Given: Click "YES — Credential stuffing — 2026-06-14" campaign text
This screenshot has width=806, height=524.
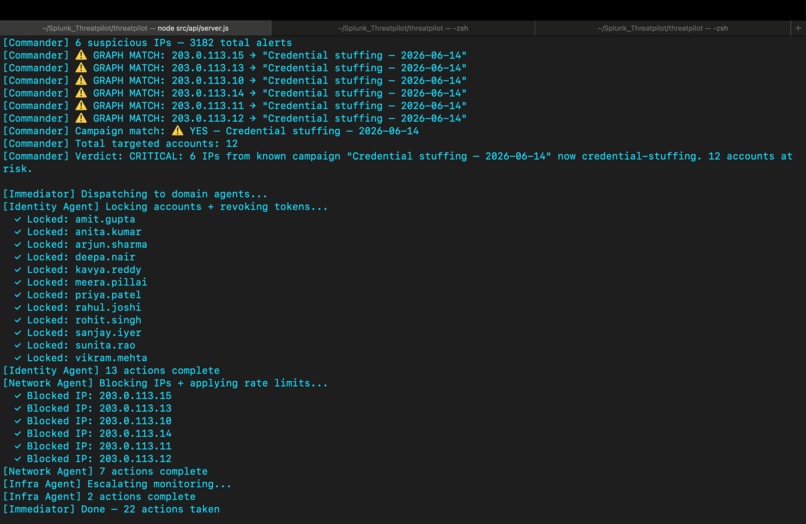Looking at the screenshot, I should (x=304, y=131).
